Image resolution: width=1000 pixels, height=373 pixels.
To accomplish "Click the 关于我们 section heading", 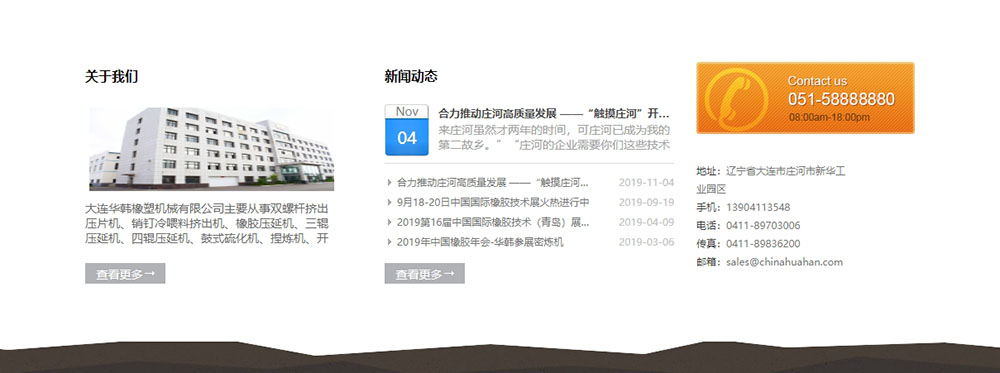I will tap(112, 77).
